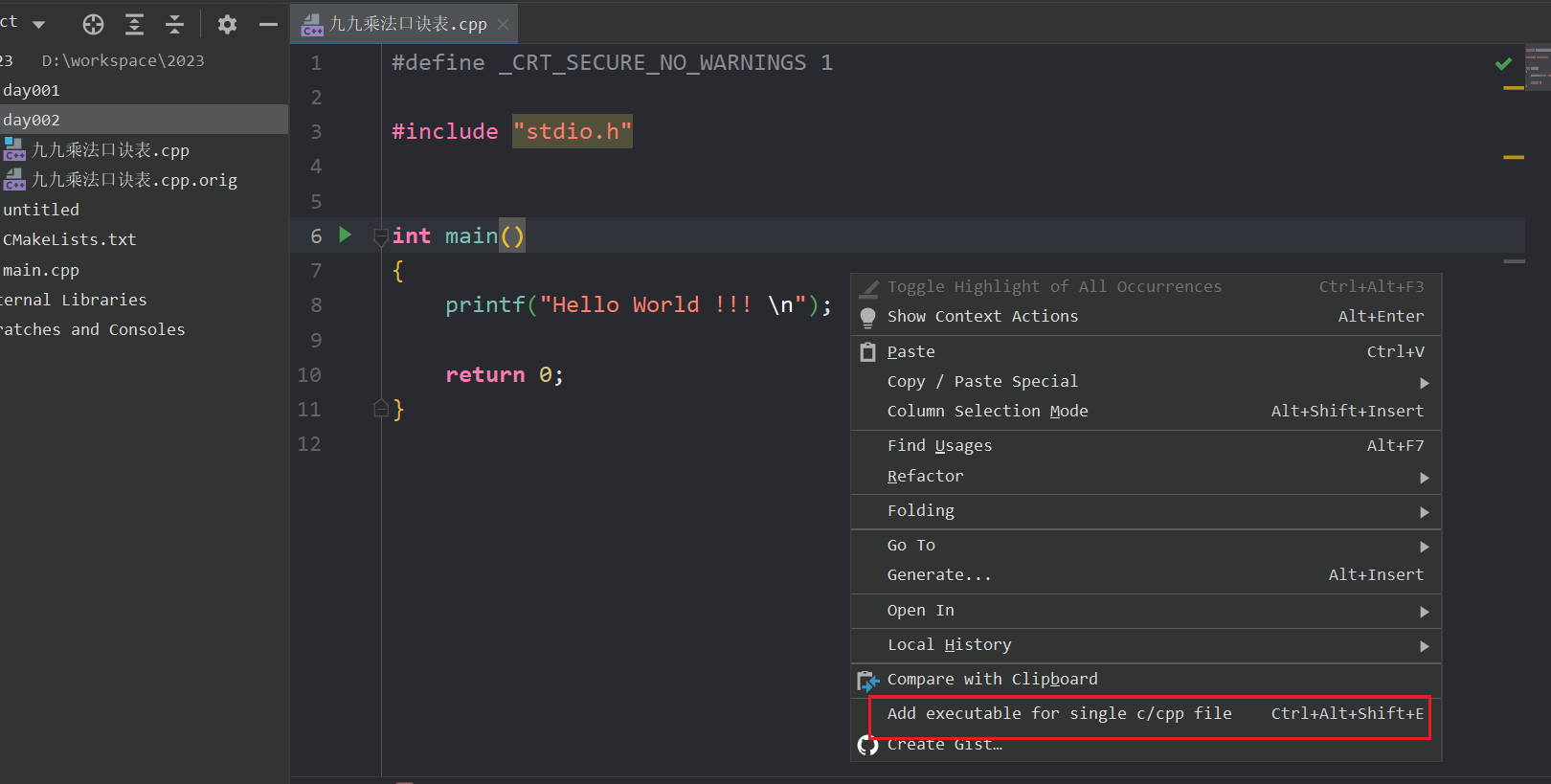The height and width of the screenshot is (784, 1551).
Task: Select the day002 folder
Action: point(144,120)
